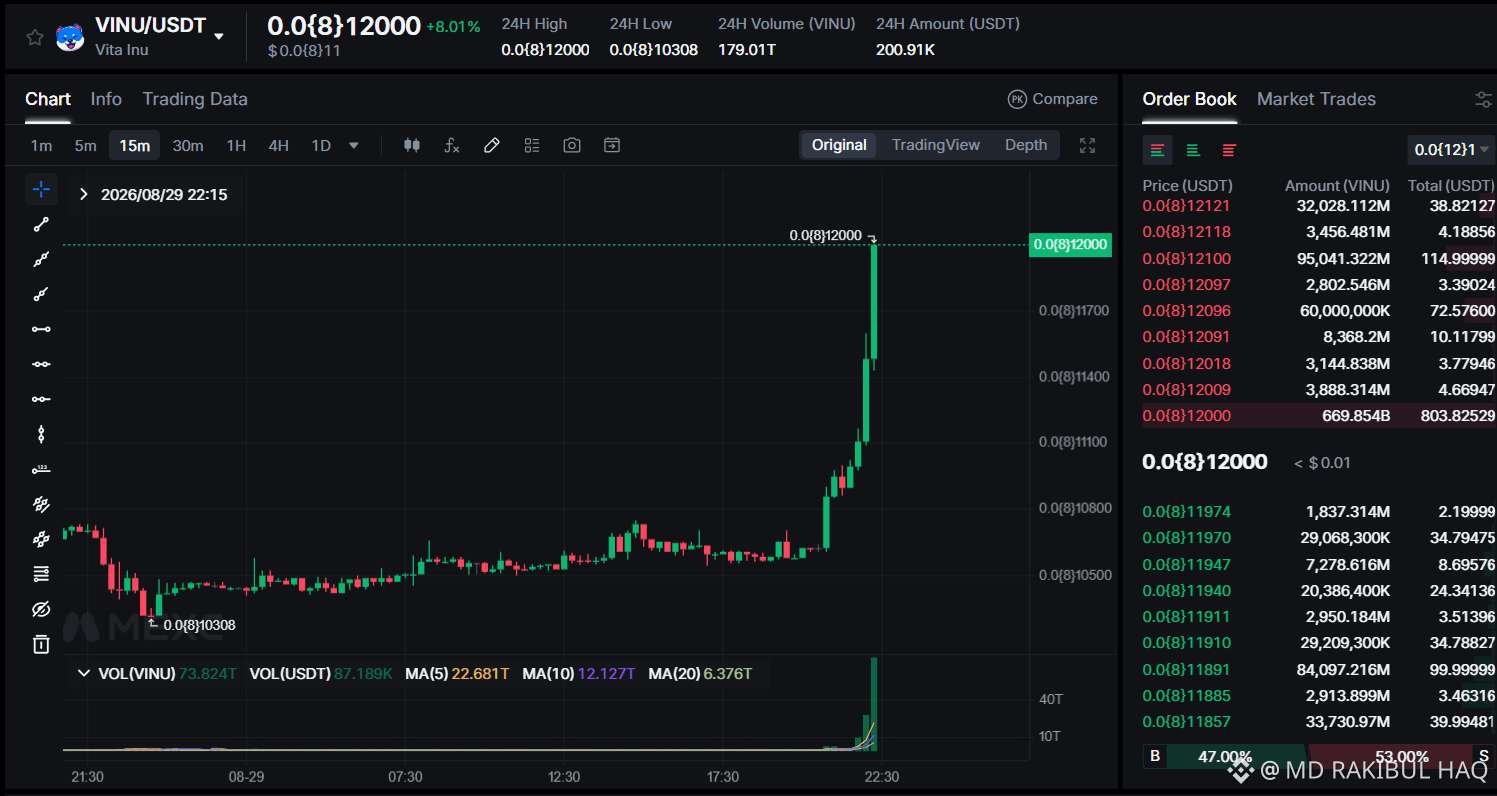The image size is (1497, 796).
Task: Click the pencil drawing tools icon
Action: tap(491, 145)
